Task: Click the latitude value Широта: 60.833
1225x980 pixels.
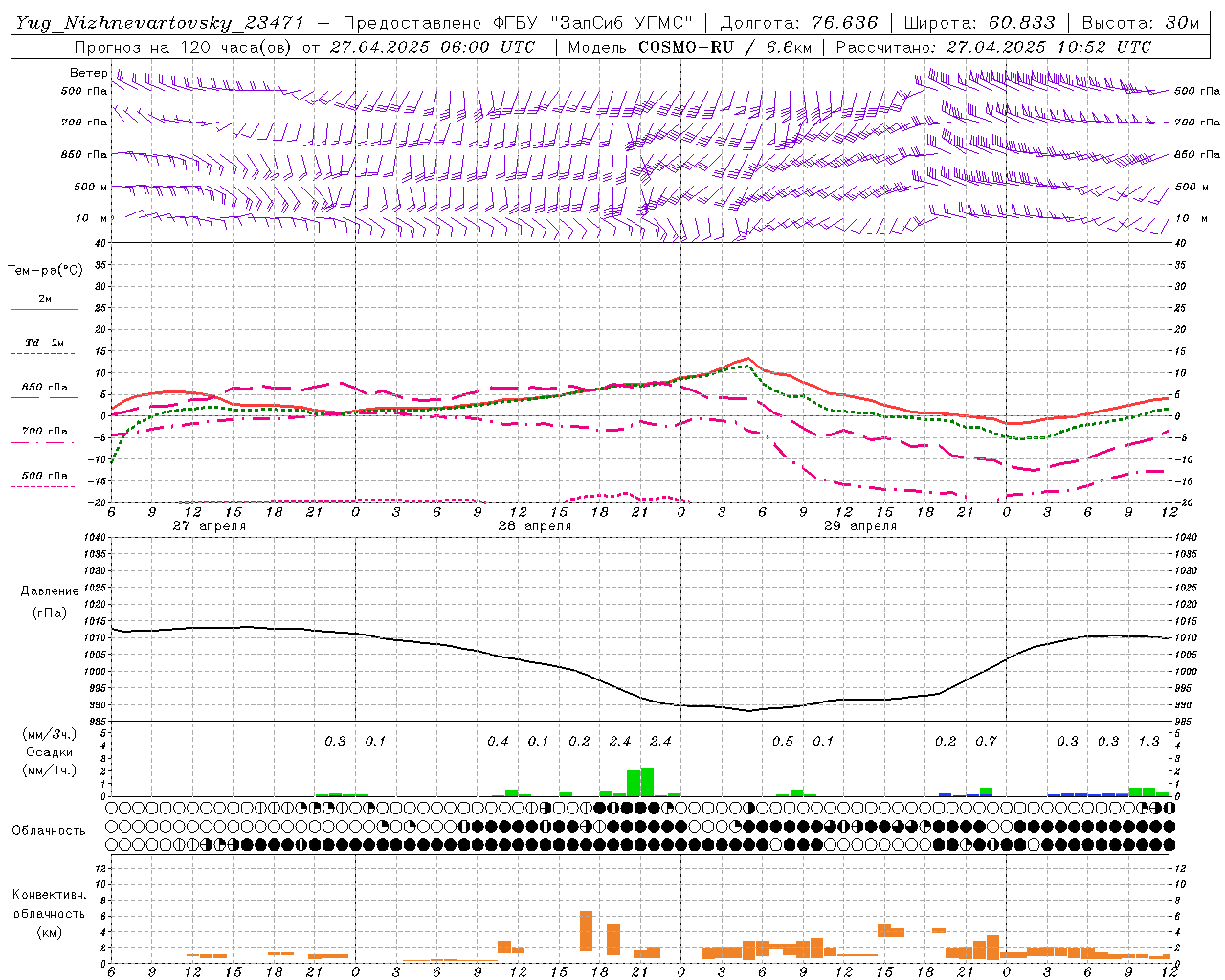Action: (x=979, y=23)
